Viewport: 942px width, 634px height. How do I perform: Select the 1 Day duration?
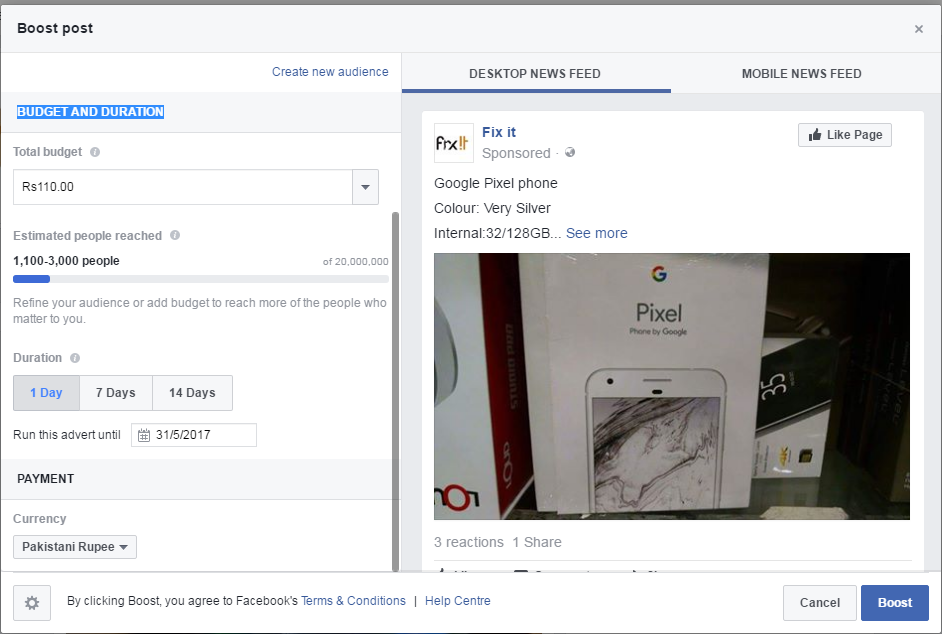pyautogui.click(x=46, y=393)
